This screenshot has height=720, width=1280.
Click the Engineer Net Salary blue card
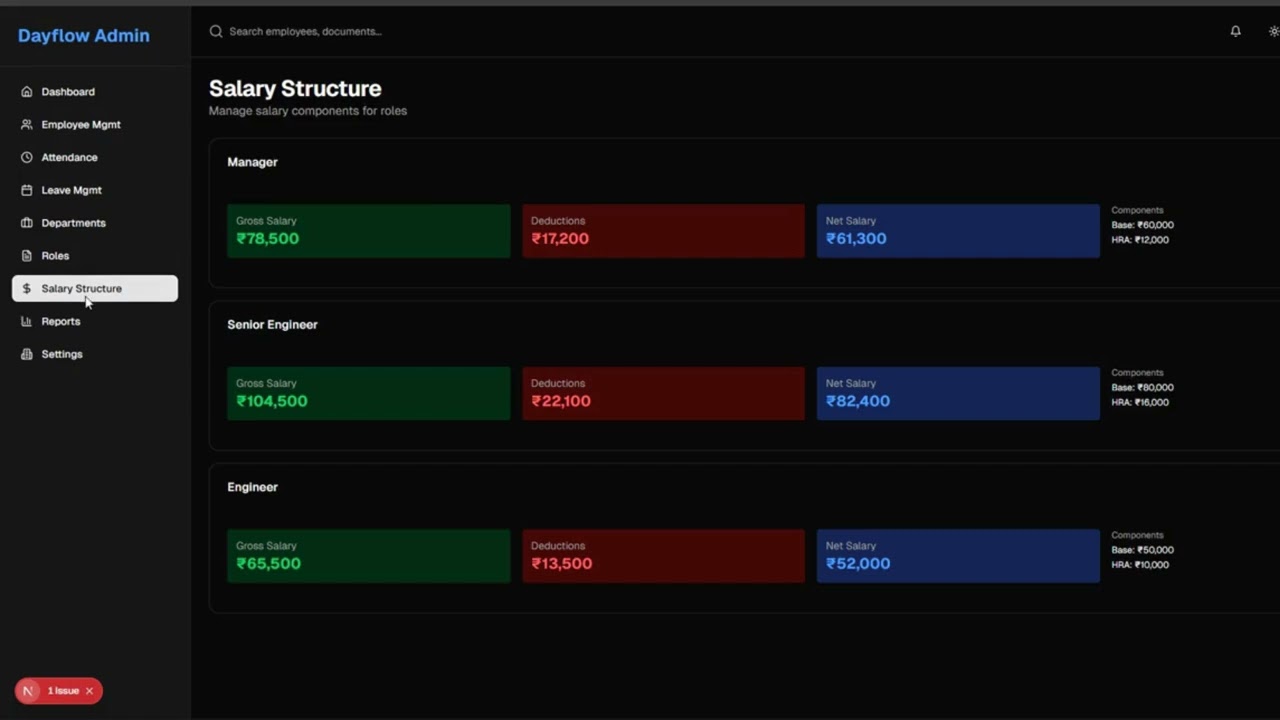click(x=958, y=556)
